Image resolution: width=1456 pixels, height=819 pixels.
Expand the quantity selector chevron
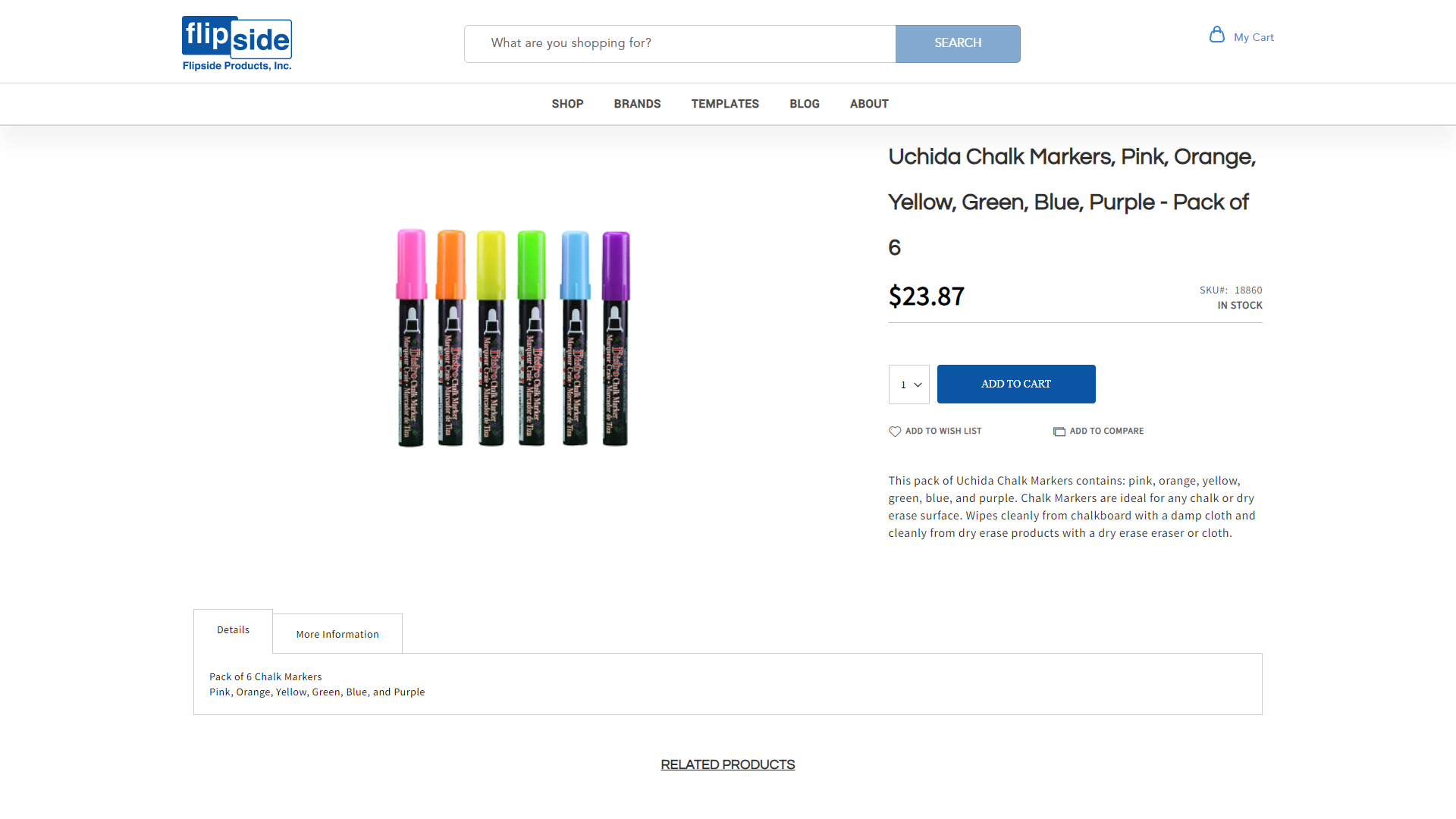click(917, 384)
